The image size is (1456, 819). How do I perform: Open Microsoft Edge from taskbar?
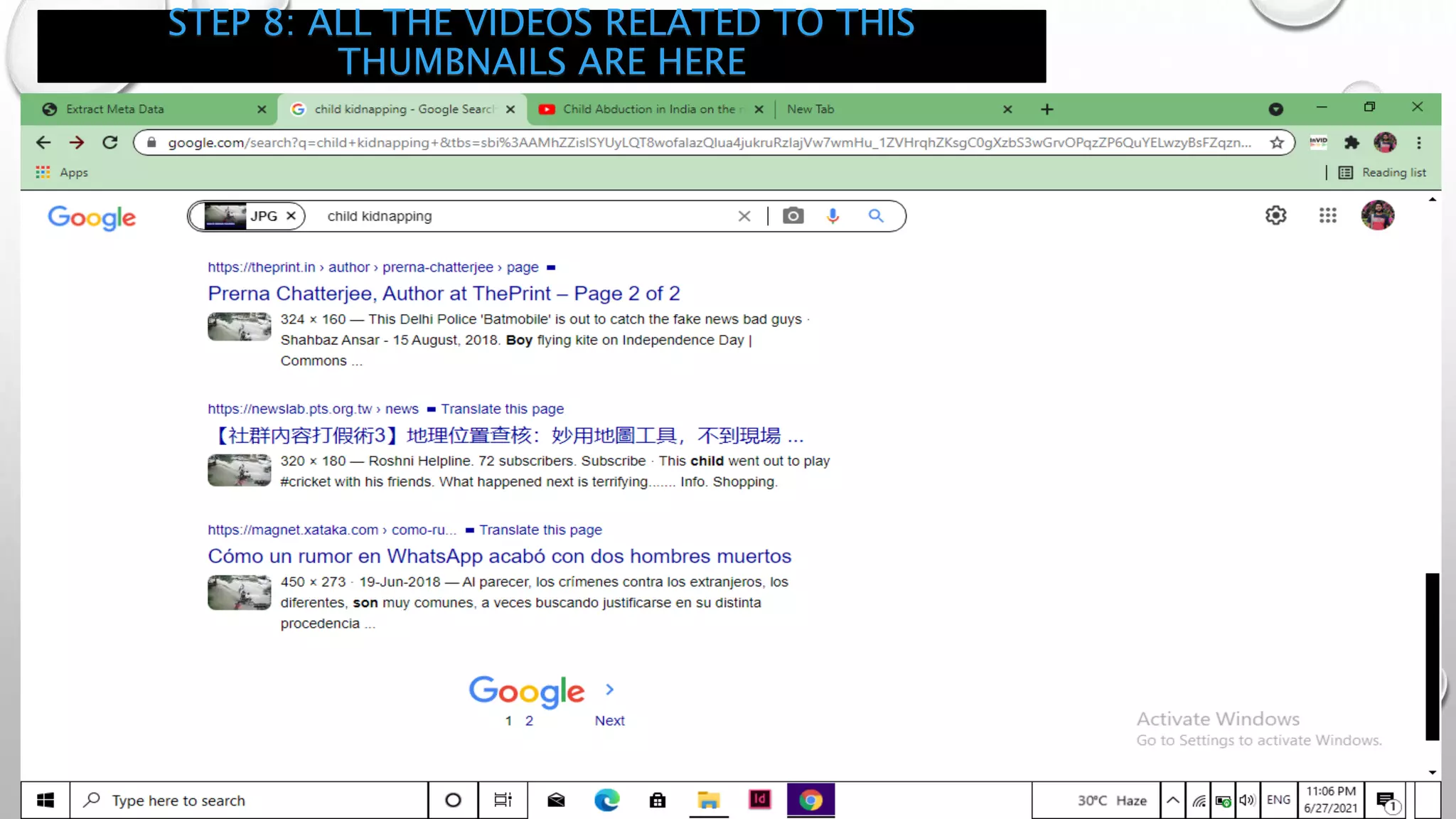click(x=606, y=801)
